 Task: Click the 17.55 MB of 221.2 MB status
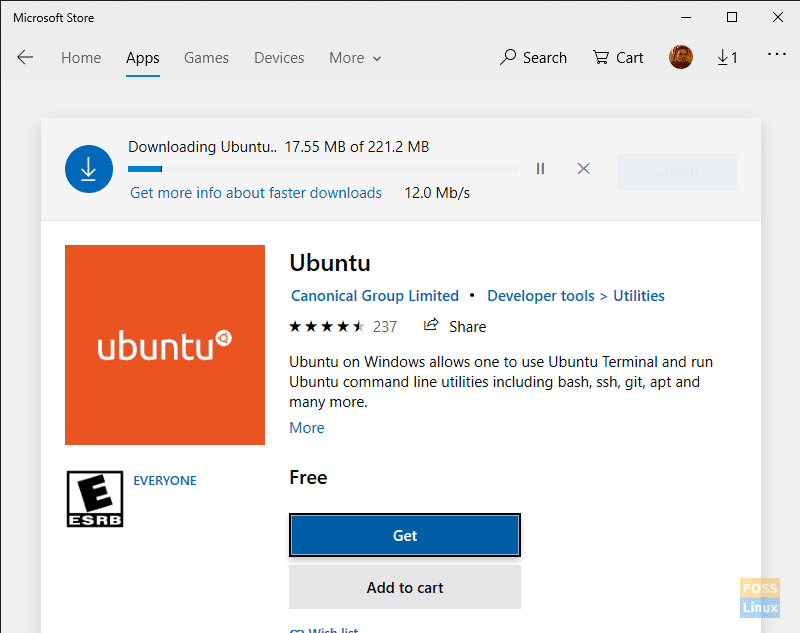tap(357, 147)
